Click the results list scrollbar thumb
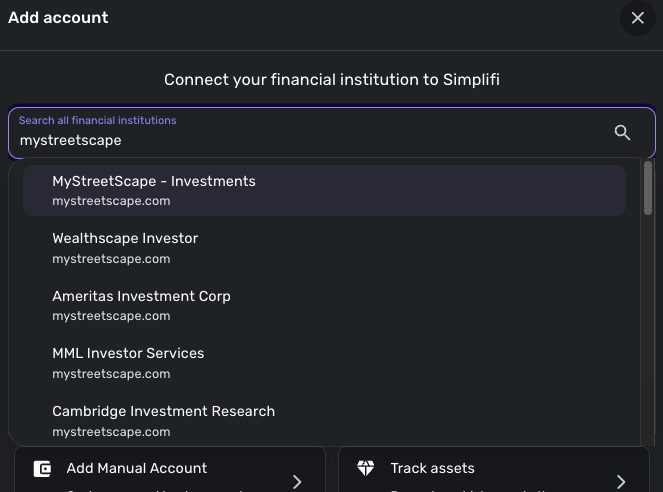Screen dimensions: 663x492 (x=648, y=188)
